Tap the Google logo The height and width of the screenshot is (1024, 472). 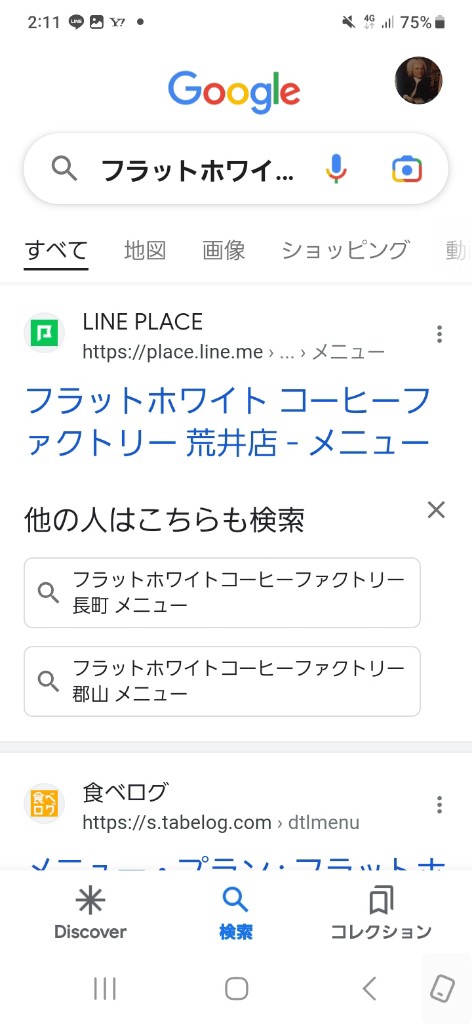[234, 92]
